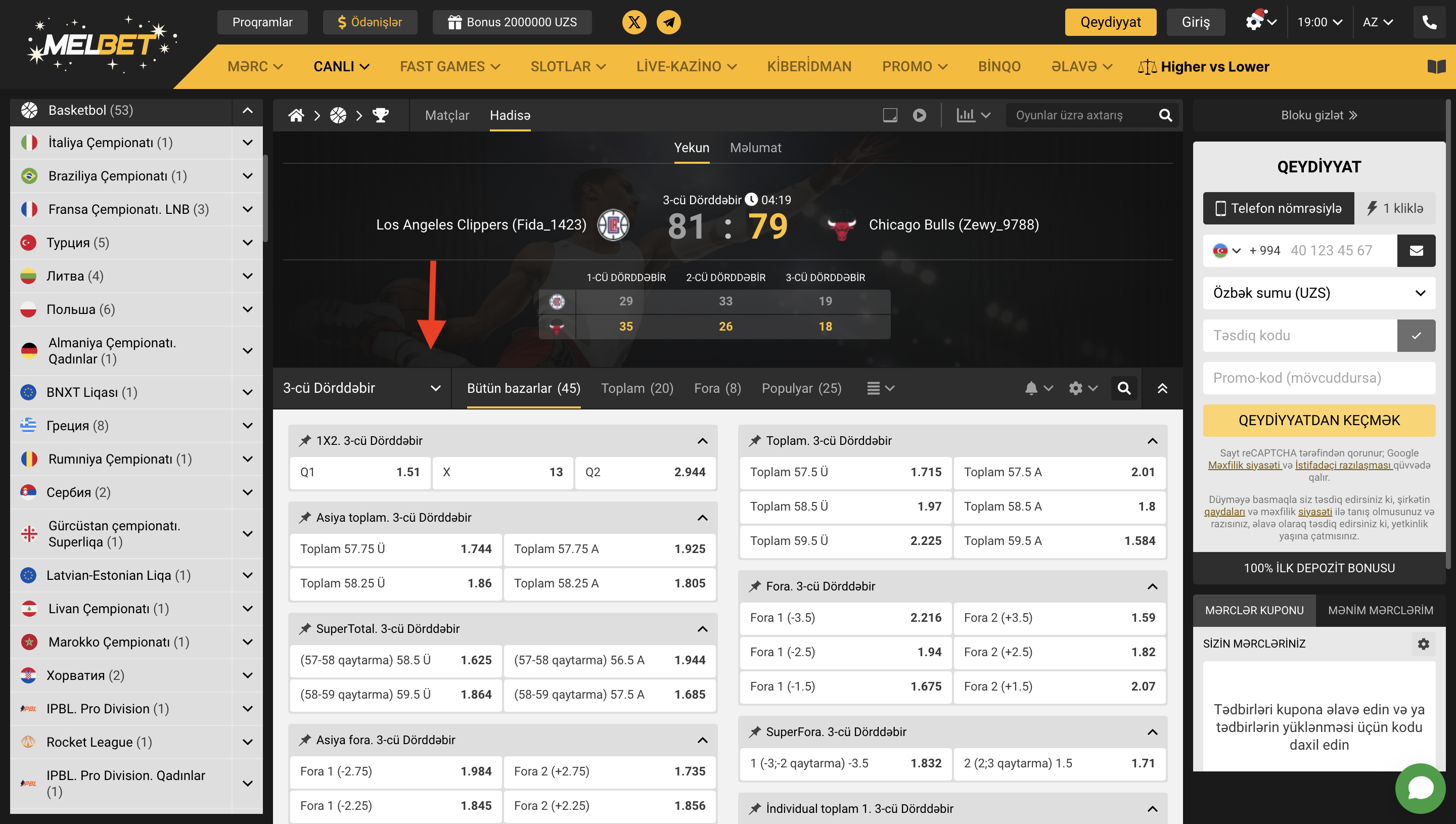Collapse all markets with double chevron icon
This screenshot has height=824, width=1456.
[1162, 388]
